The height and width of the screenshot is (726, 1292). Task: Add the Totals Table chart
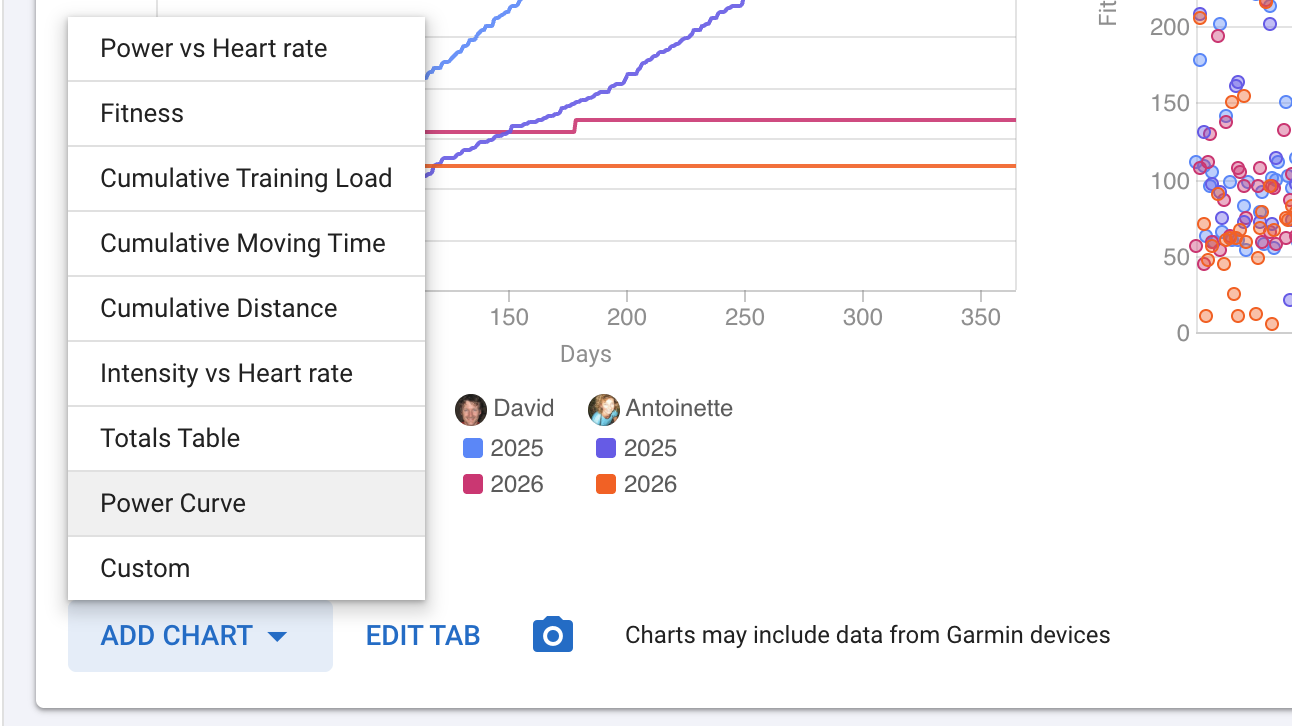[x=171, y=439]
